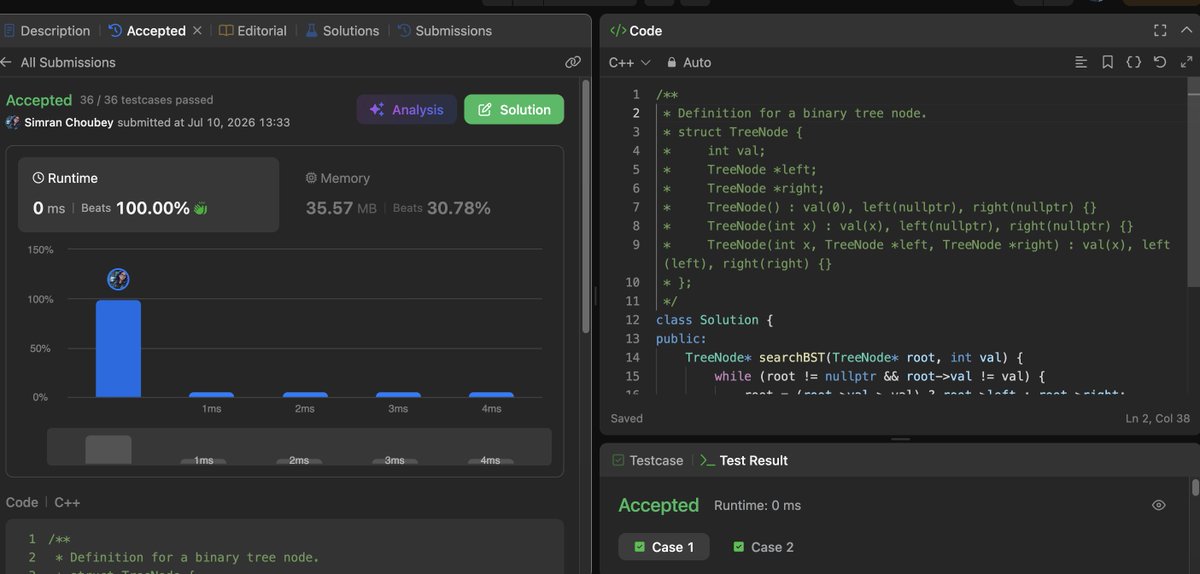Click the format code icon
This screenshot has height=574, width=1200.
click(x=1081, y=62)
